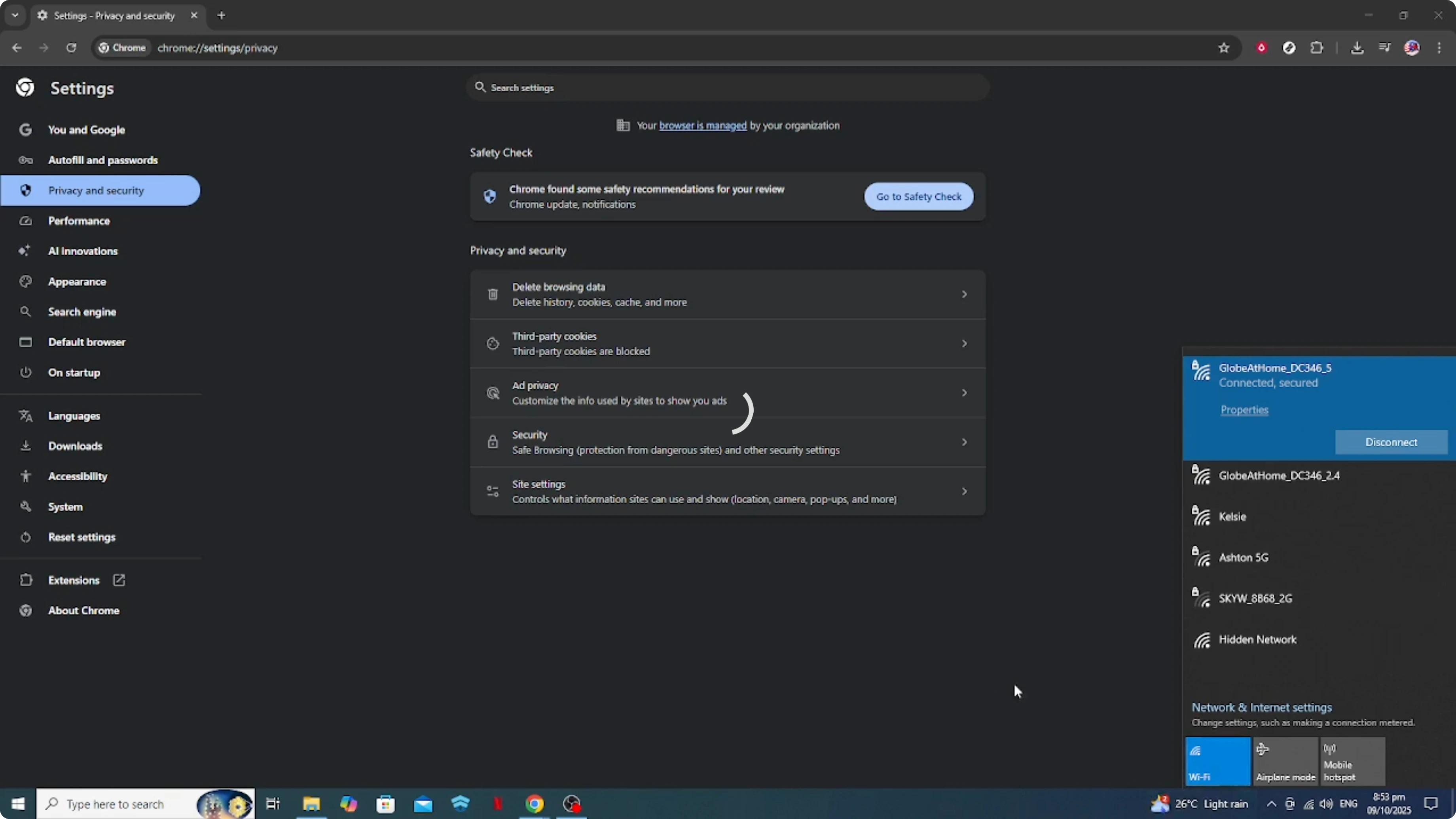
Task: Click the Go to Safety Check button
Action: [918, 196]
